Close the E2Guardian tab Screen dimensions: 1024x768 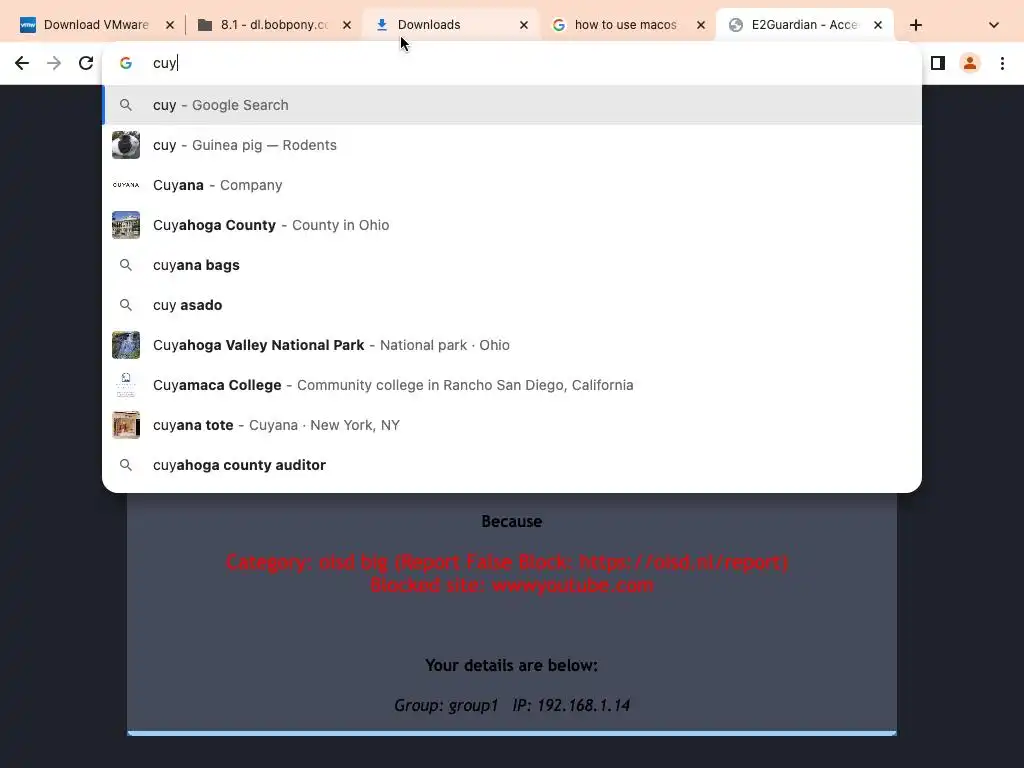[878, 25]
